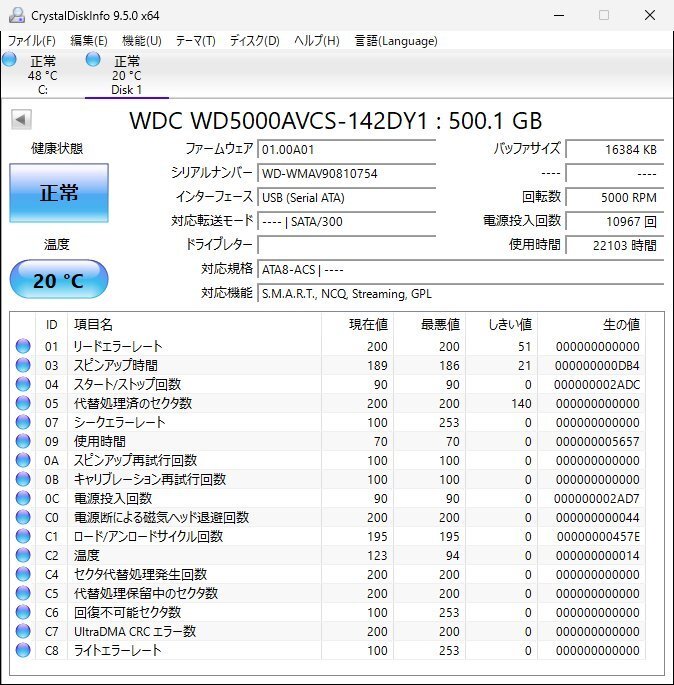Click the rotation rate value 5000 RPM
This screenshot has width=674, height=685.
(615, 197)
